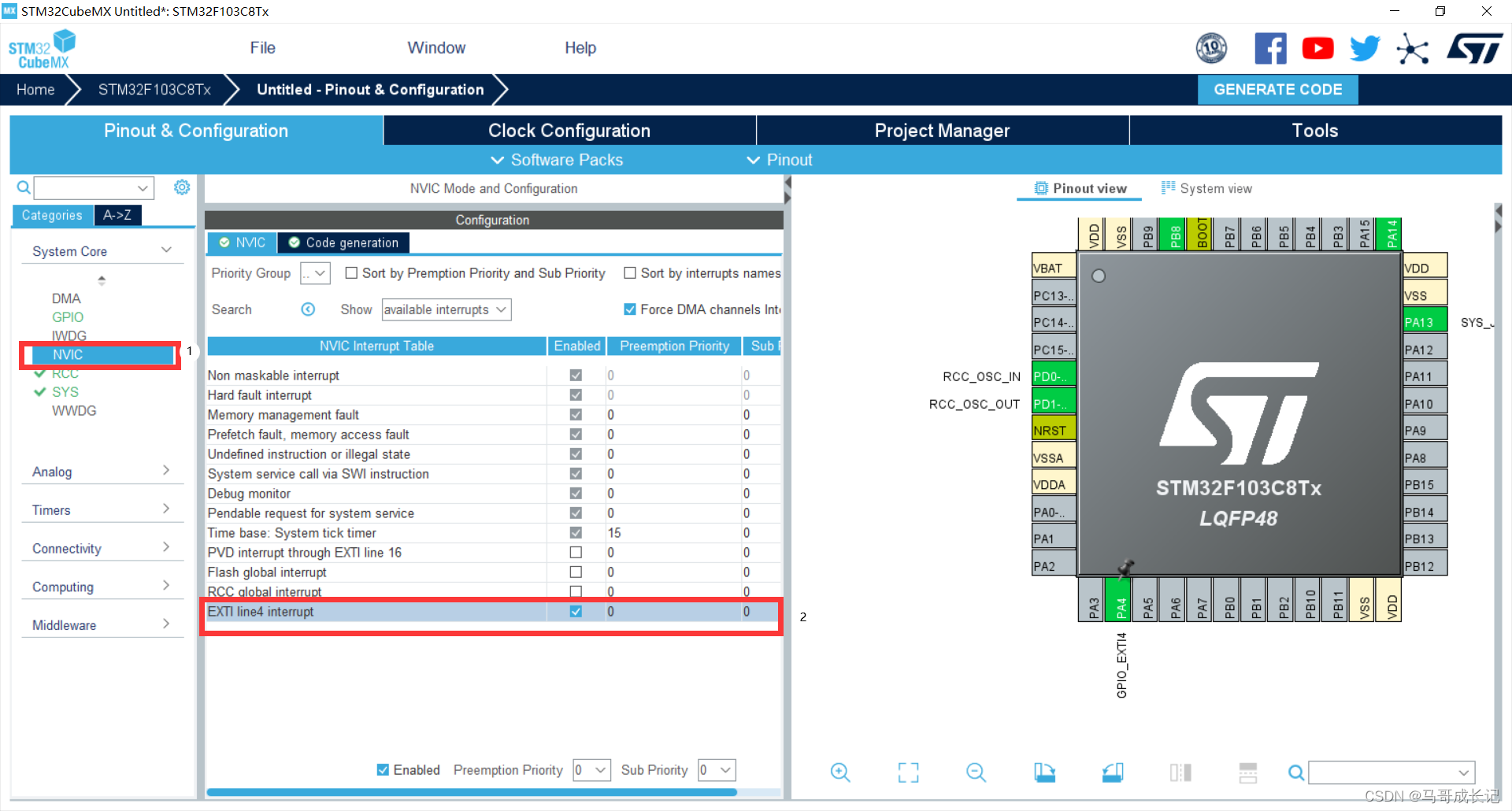Click the top/bottom view layout icon
Viewport: 1512px width, 811px height.
point(1248,772)
